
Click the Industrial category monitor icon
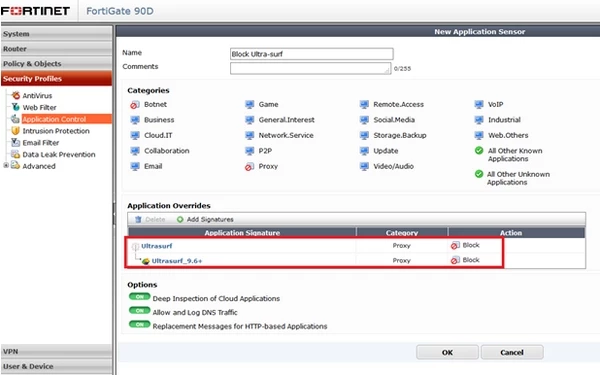(479, 120)
